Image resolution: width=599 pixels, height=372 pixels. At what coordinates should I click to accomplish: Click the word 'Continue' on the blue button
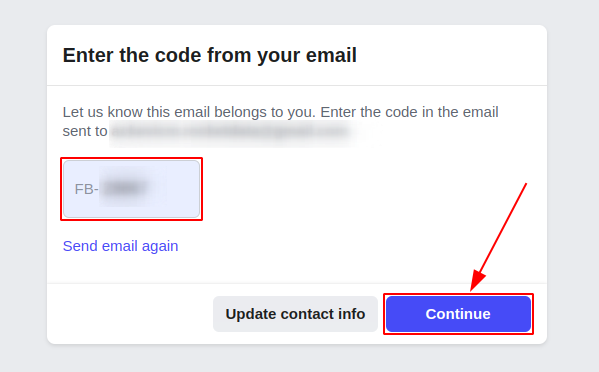click(458, 314)
